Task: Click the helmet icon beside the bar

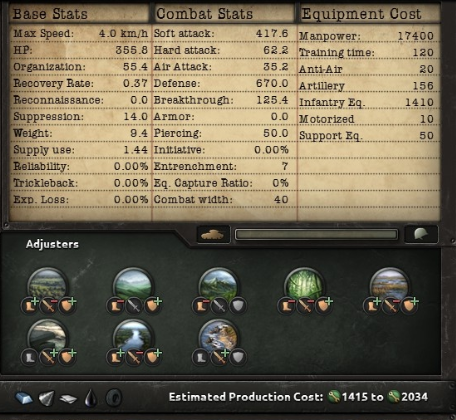Action: pyautogui.click(x=421, y=234)
